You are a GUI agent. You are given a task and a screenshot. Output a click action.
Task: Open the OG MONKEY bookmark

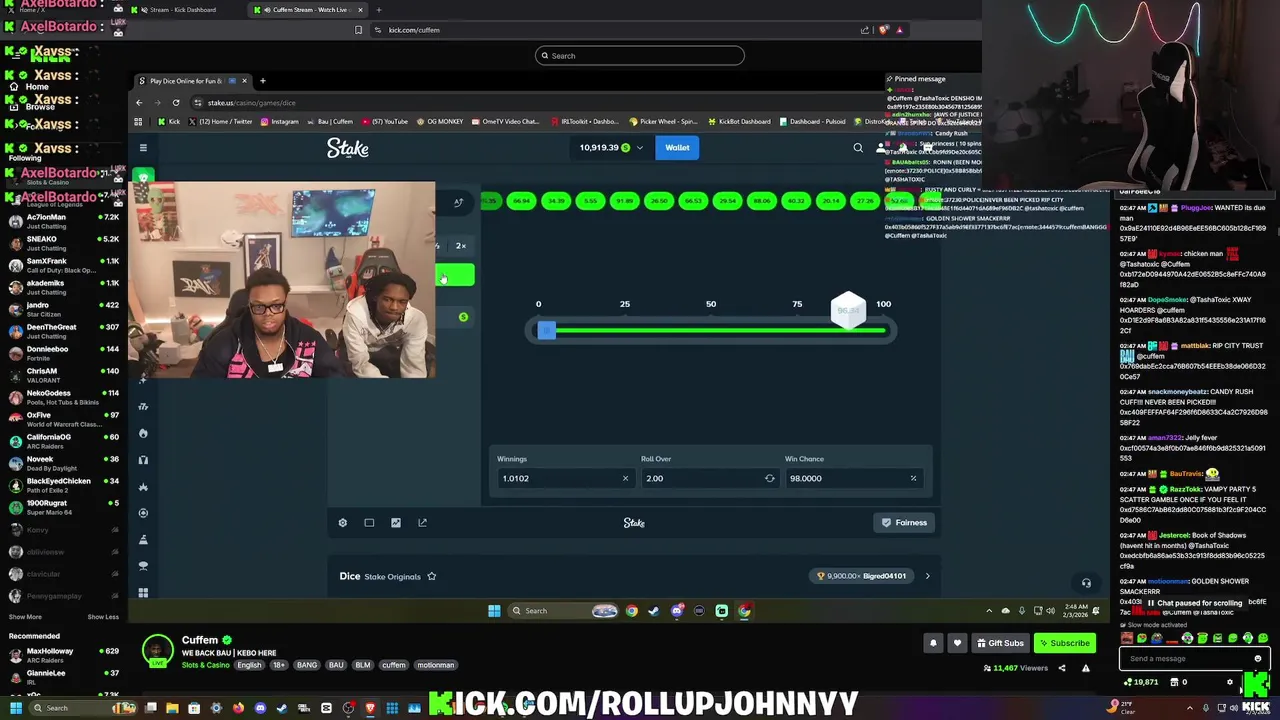coord(440,122)
